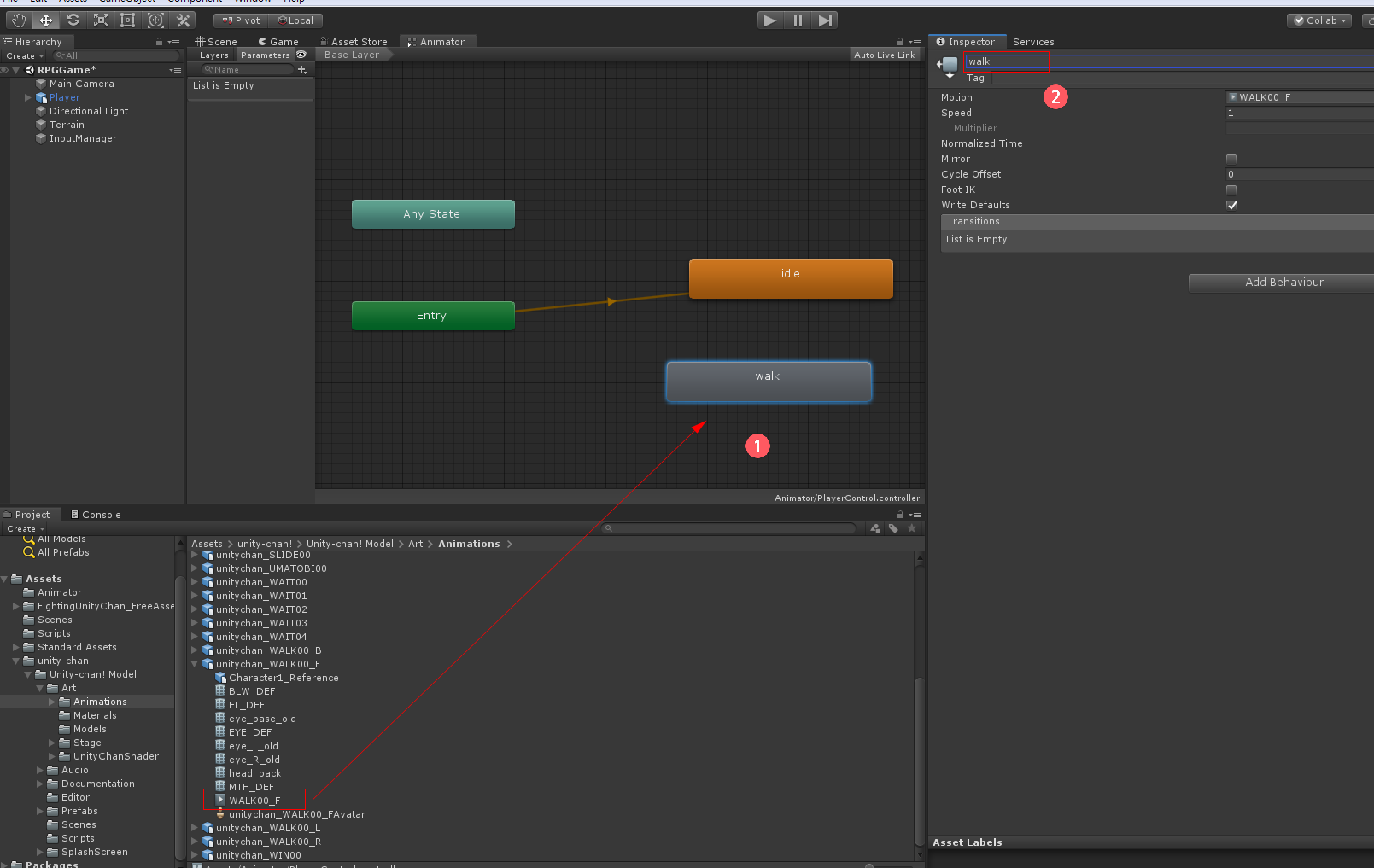Image resolution: width=1374 pixels, height=868 pixels.
Task: Toggle the Hierarchy panel lock icon
Action: [x=159, y=42]
